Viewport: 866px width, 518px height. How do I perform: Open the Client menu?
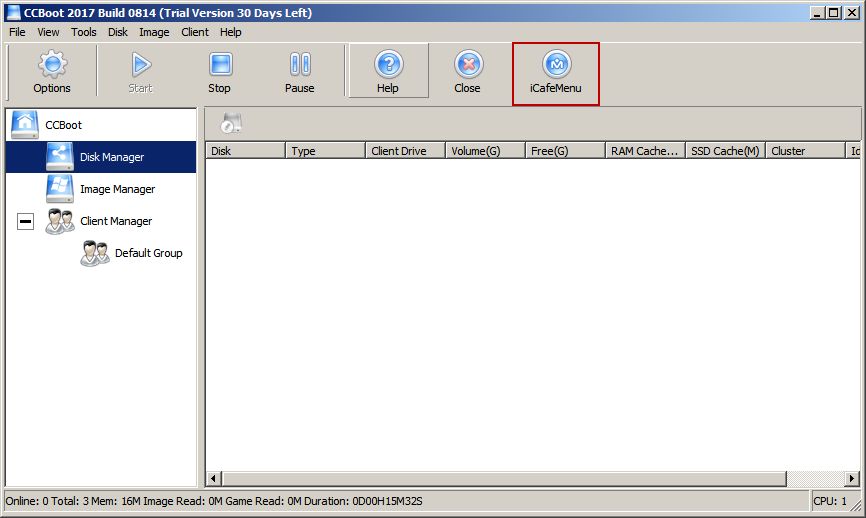point(195,32)
